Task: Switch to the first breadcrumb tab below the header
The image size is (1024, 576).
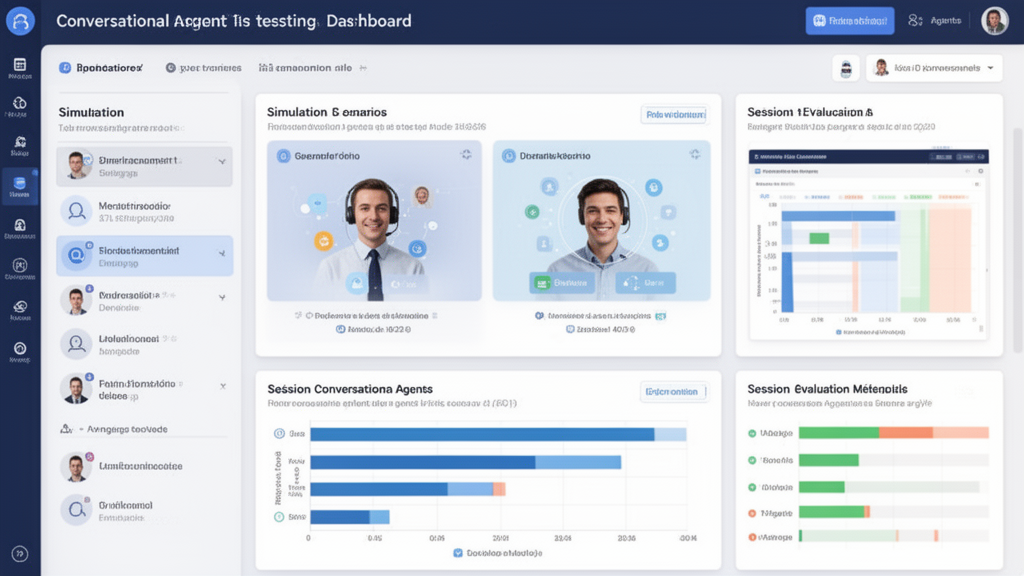Action: click(x=100, y=67)
